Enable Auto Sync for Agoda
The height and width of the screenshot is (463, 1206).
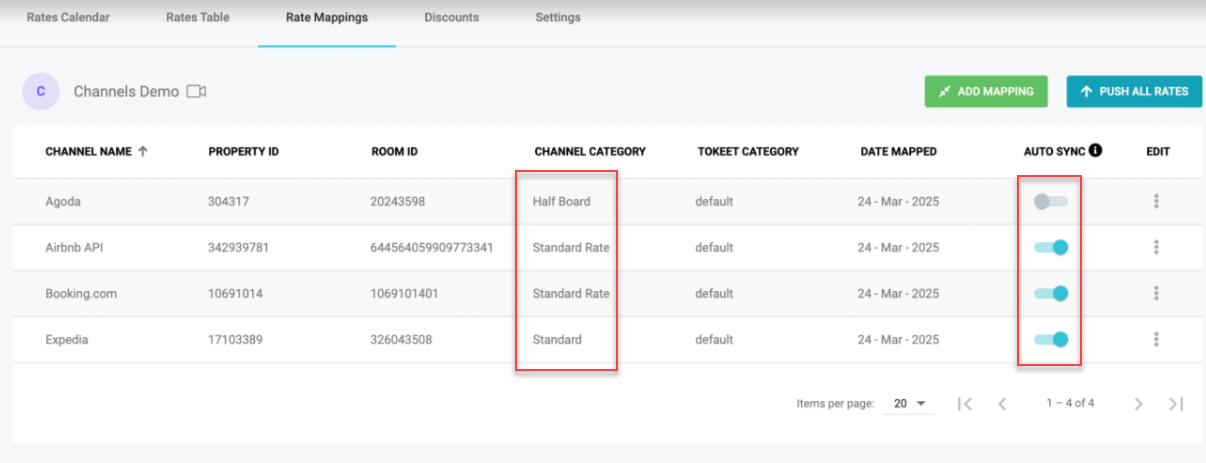[x=1051, y=201]
